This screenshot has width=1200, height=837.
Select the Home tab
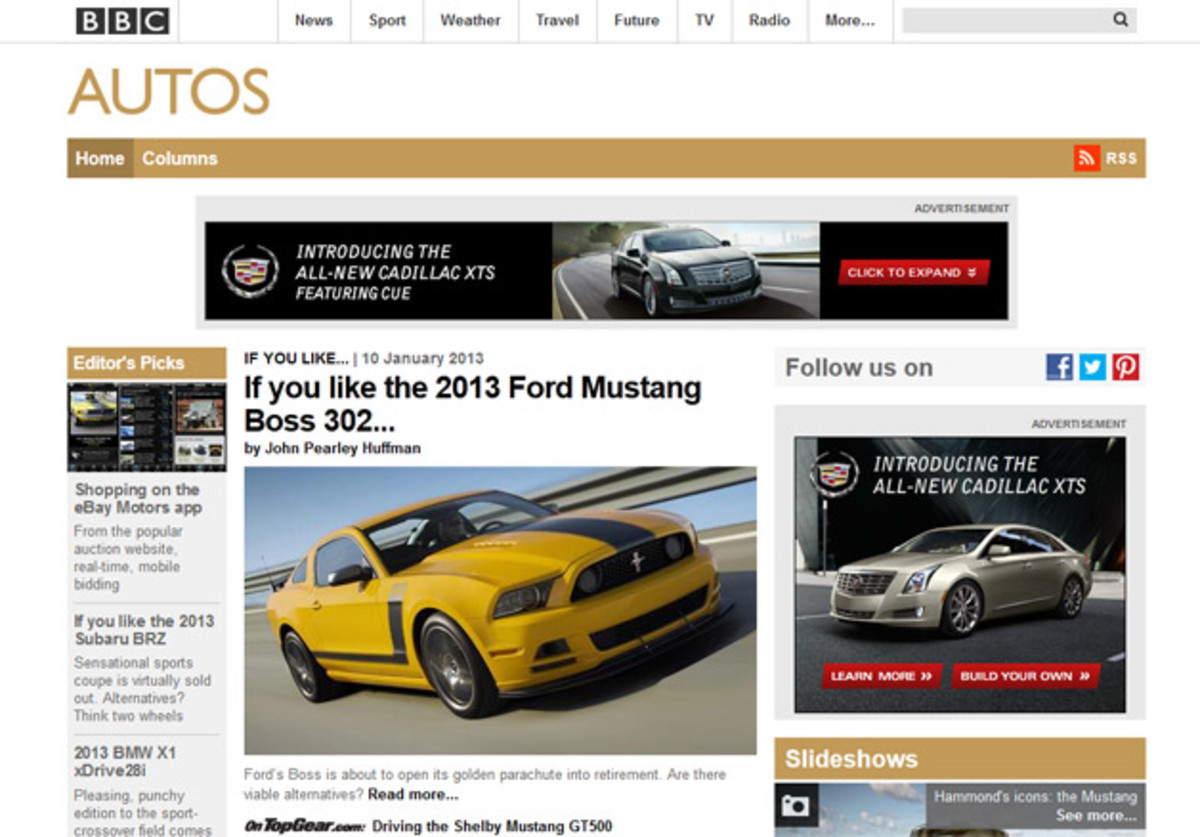(x=99, y=157)
